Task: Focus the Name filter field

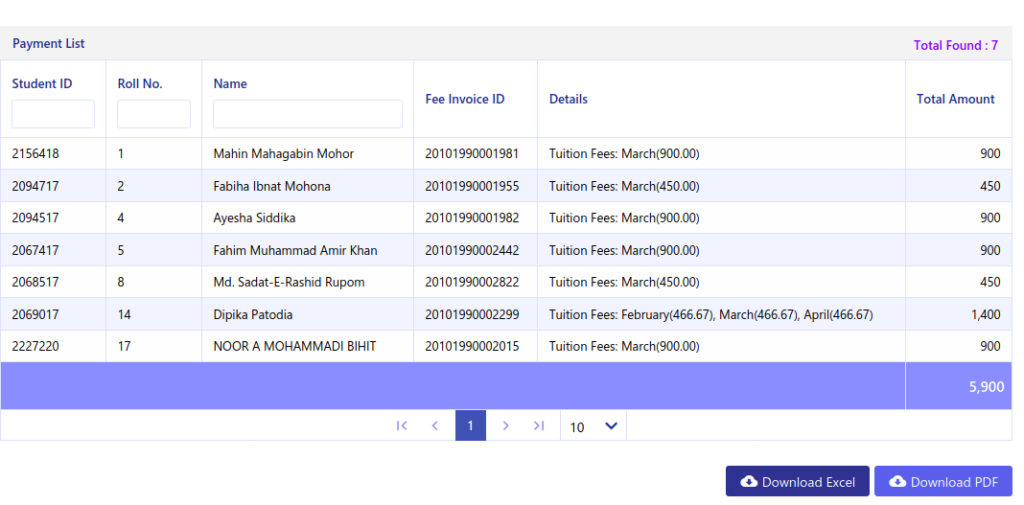Action: pos(308,114)
